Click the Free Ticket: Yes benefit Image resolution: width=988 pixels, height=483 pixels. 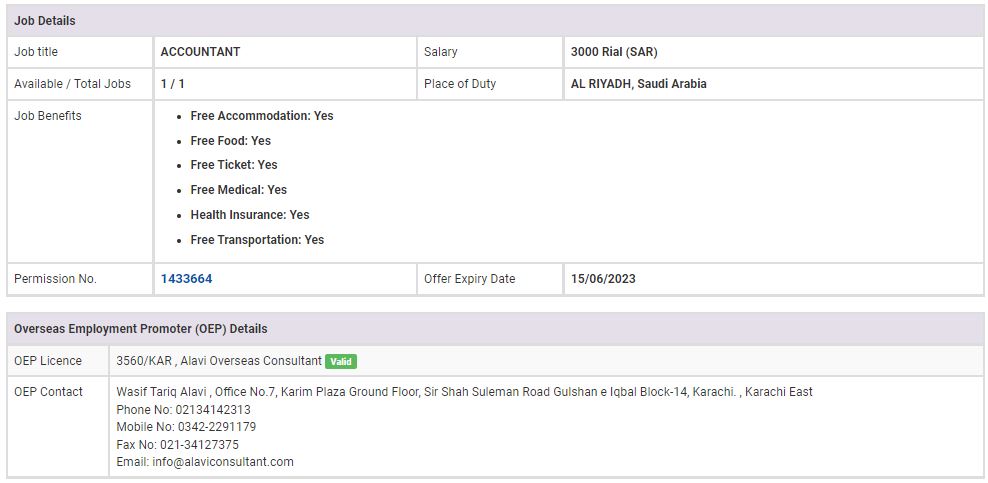pos(233,165)
